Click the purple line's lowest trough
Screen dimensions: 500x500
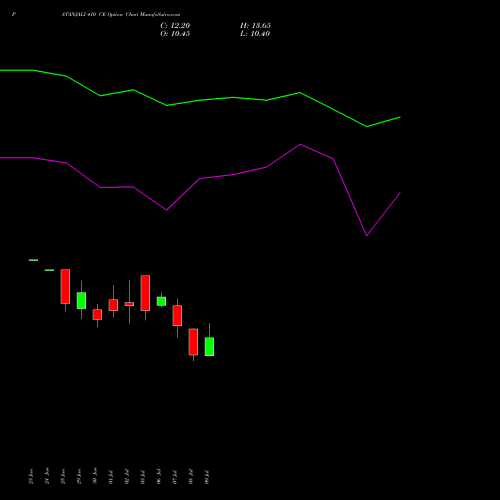point(367,235)
